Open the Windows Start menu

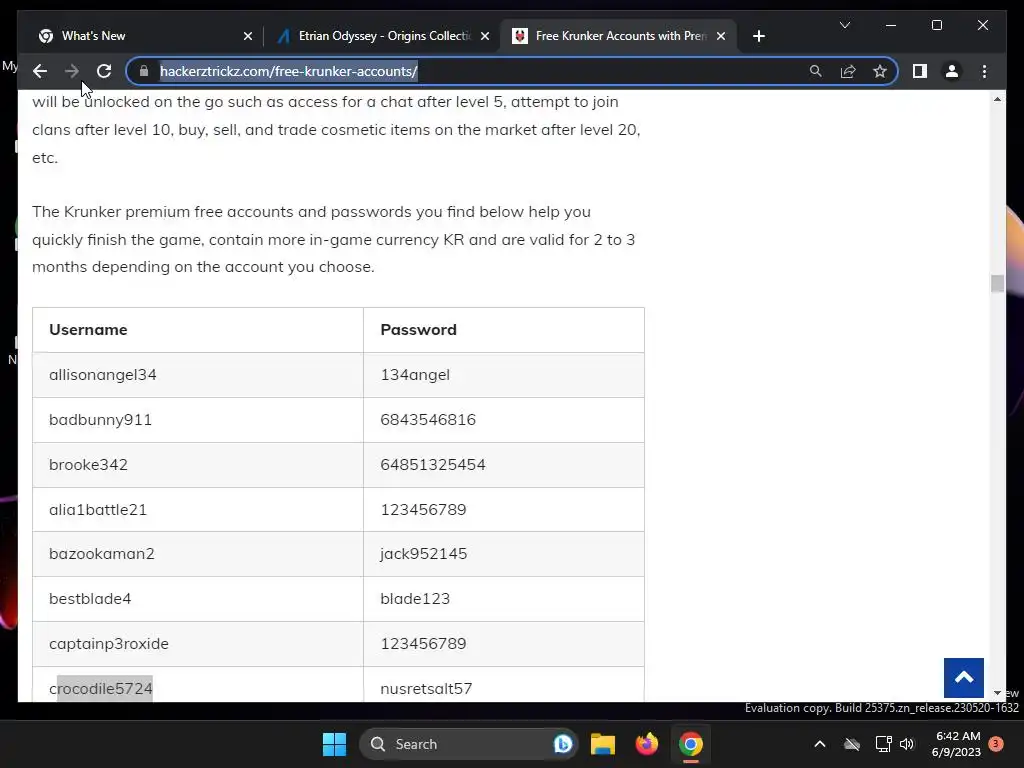coord(334,744)
